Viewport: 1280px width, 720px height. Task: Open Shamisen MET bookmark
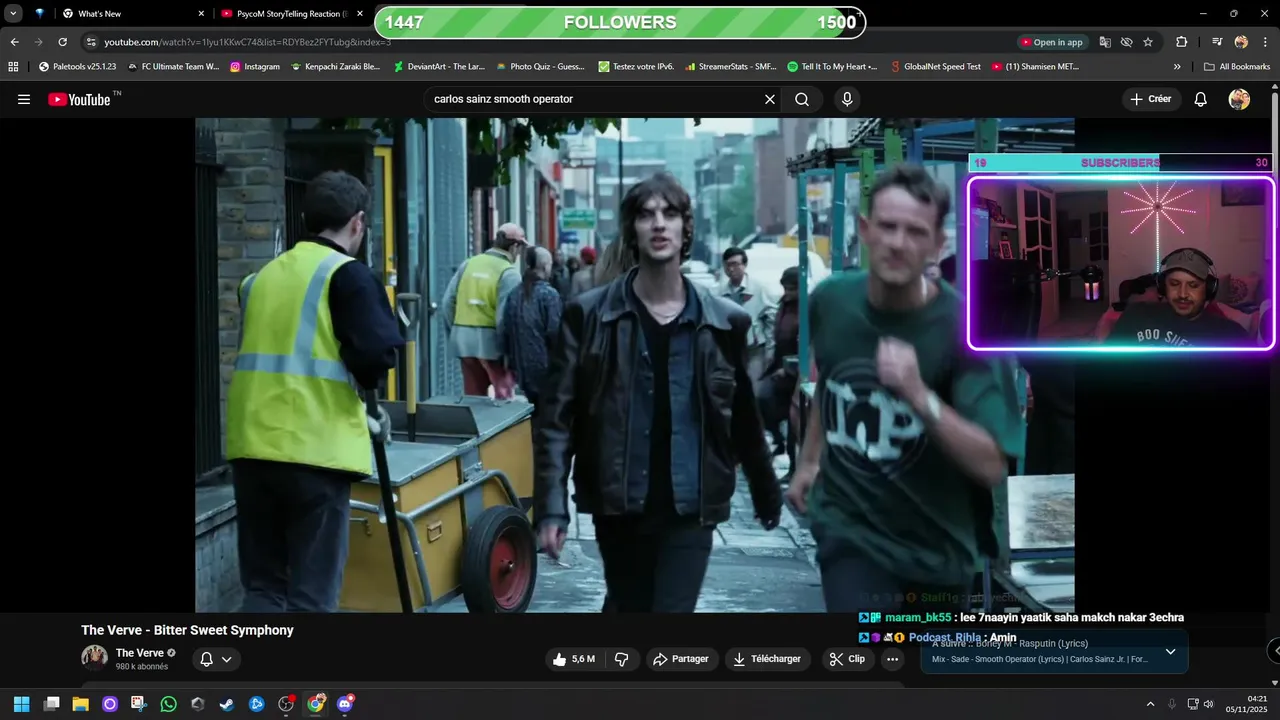point(1035,66)
